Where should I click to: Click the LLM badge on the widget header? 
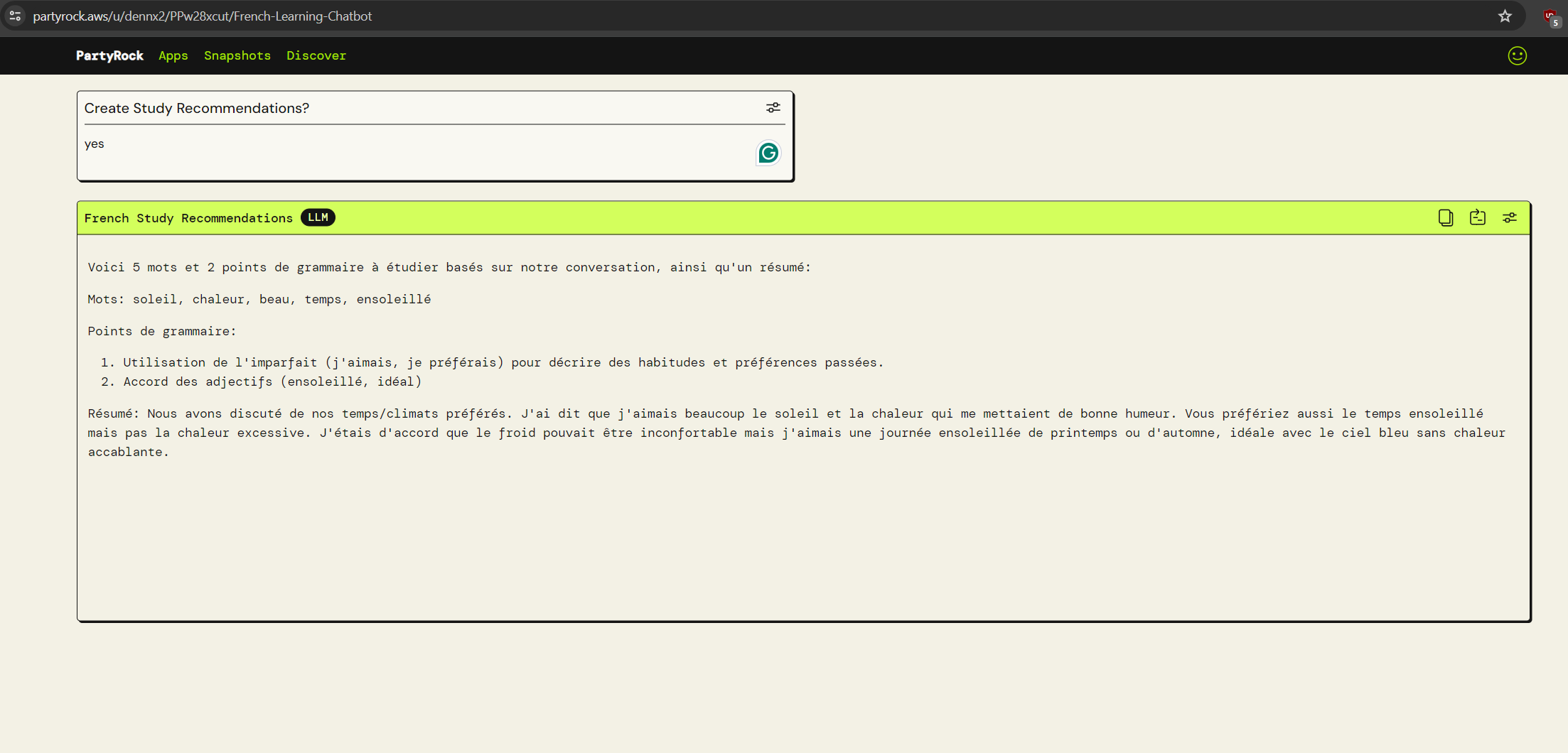pyautogui.click(x=318, y=217)
